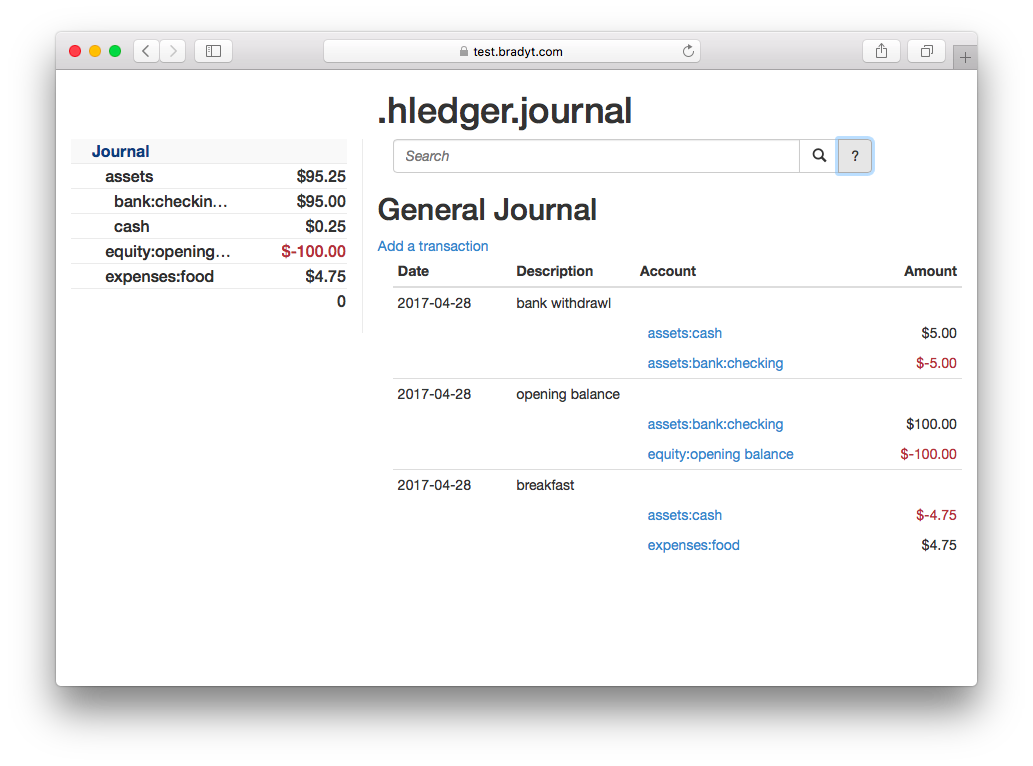This screenshot has width=1033, height=766.
Task: Click the breakfast description
Action: pos(545,485)
